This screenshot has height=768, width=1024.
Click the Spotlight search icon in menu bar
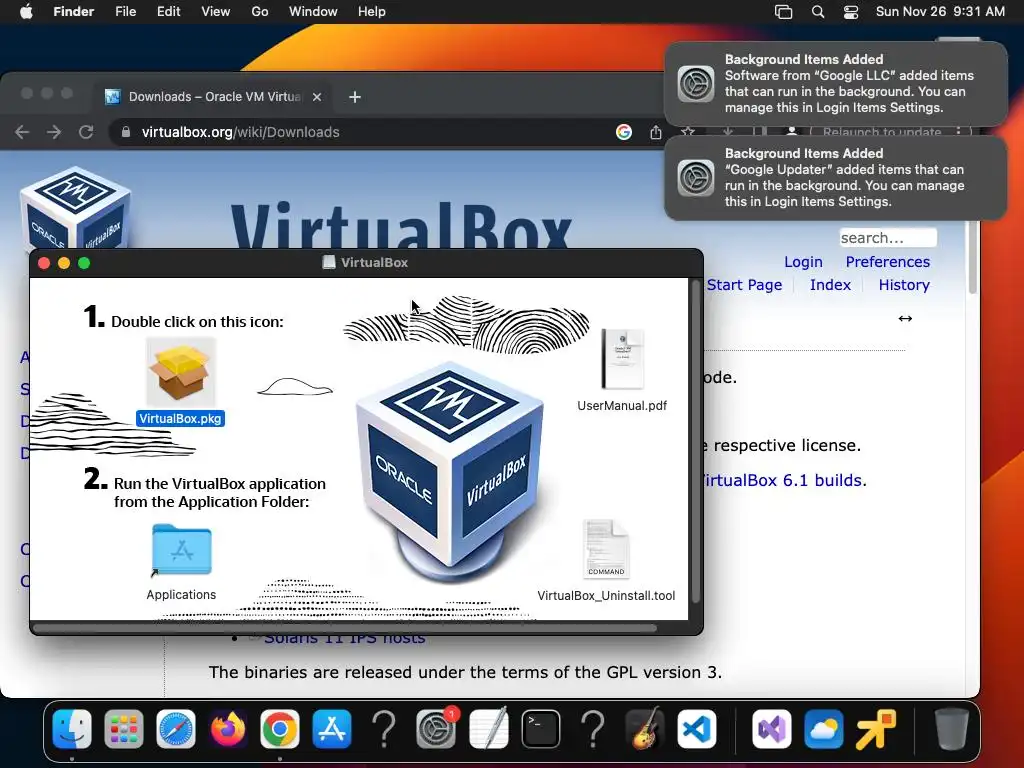tap(818, 12)
